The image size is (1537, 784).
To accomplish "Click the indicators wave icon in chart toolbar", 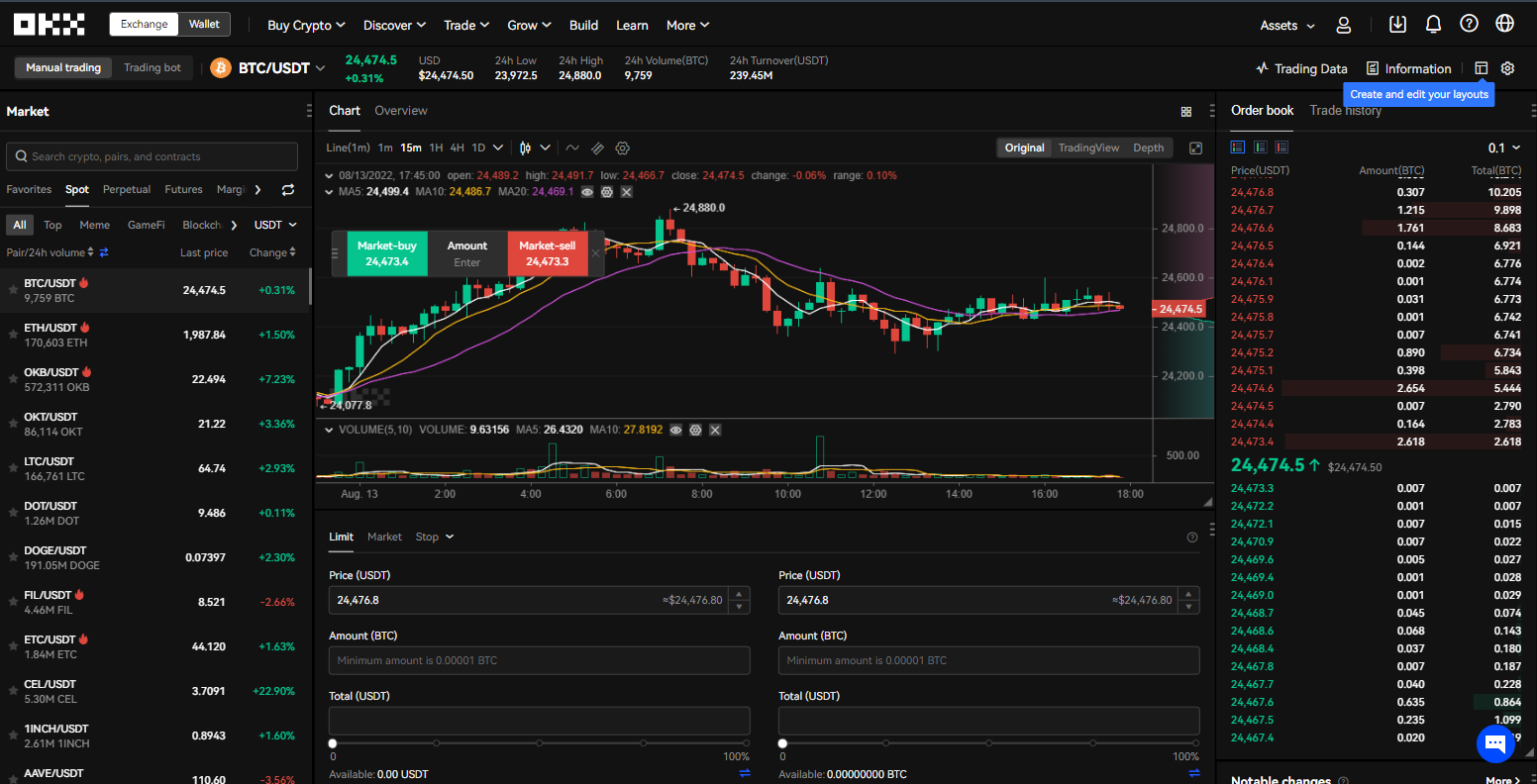I will pos(572,147).
